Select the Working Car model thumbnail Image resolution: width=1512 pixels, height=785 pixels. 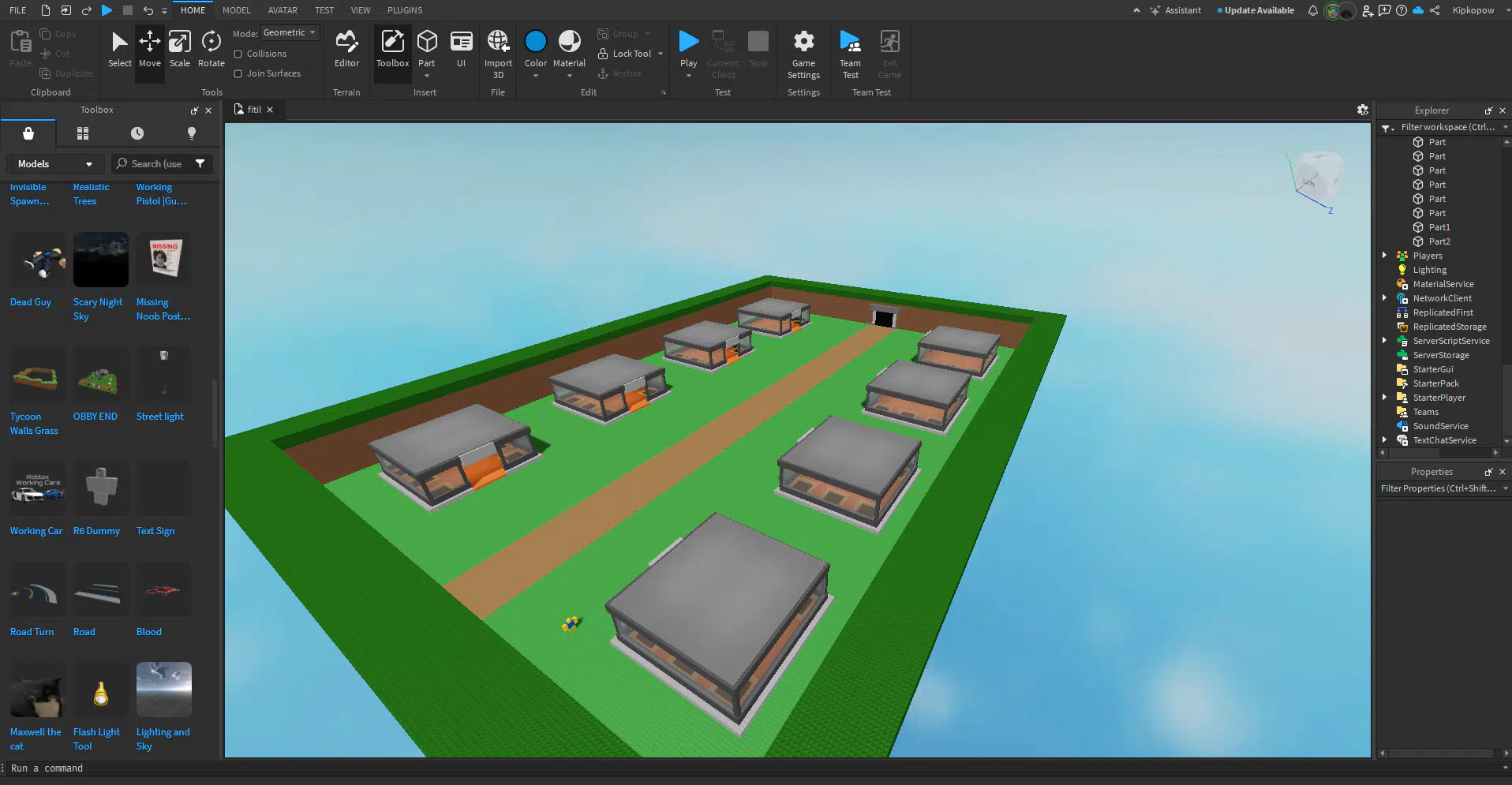point(37,488)
